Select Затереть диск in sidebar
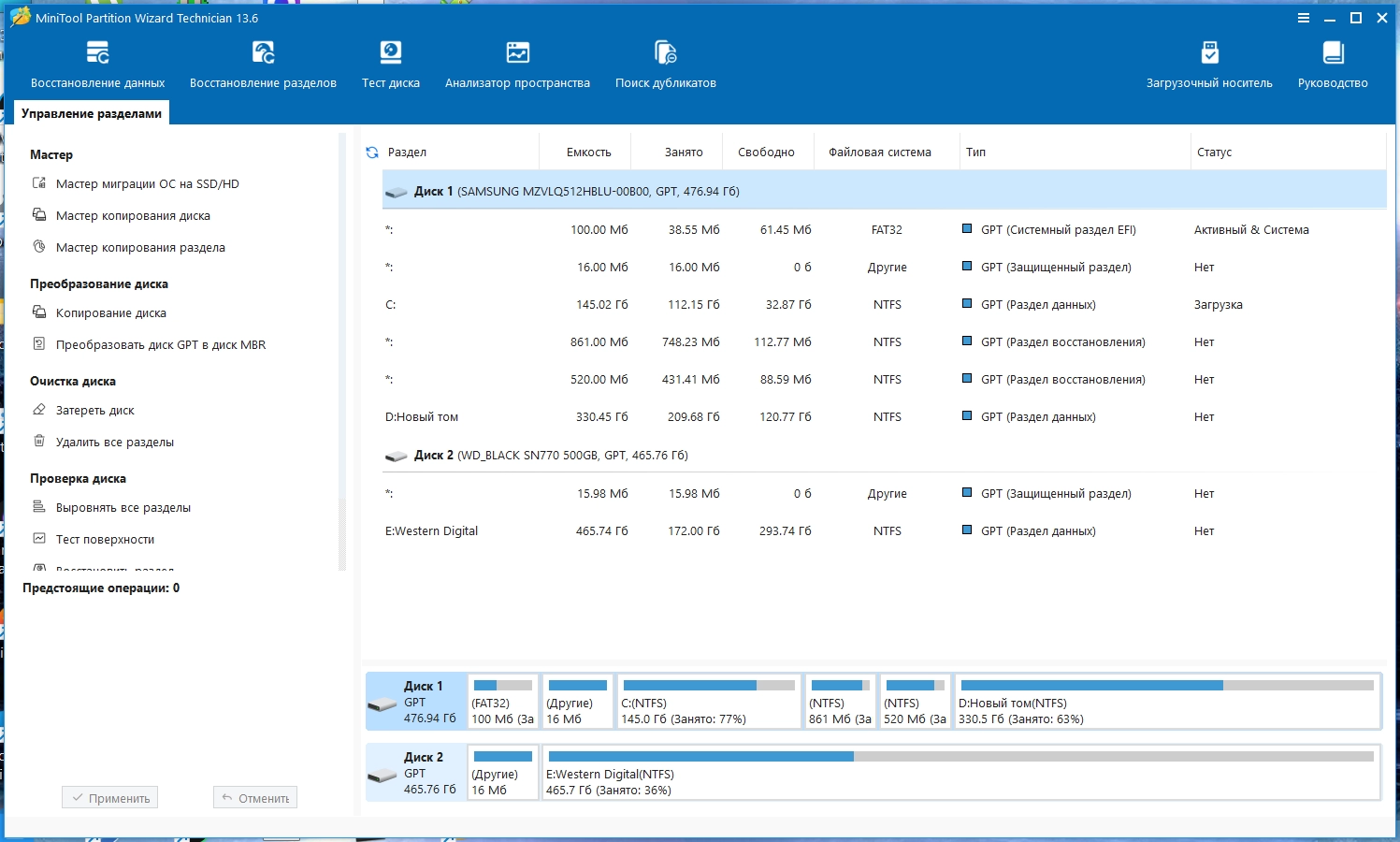The image size is (1400, 842). 94,411
